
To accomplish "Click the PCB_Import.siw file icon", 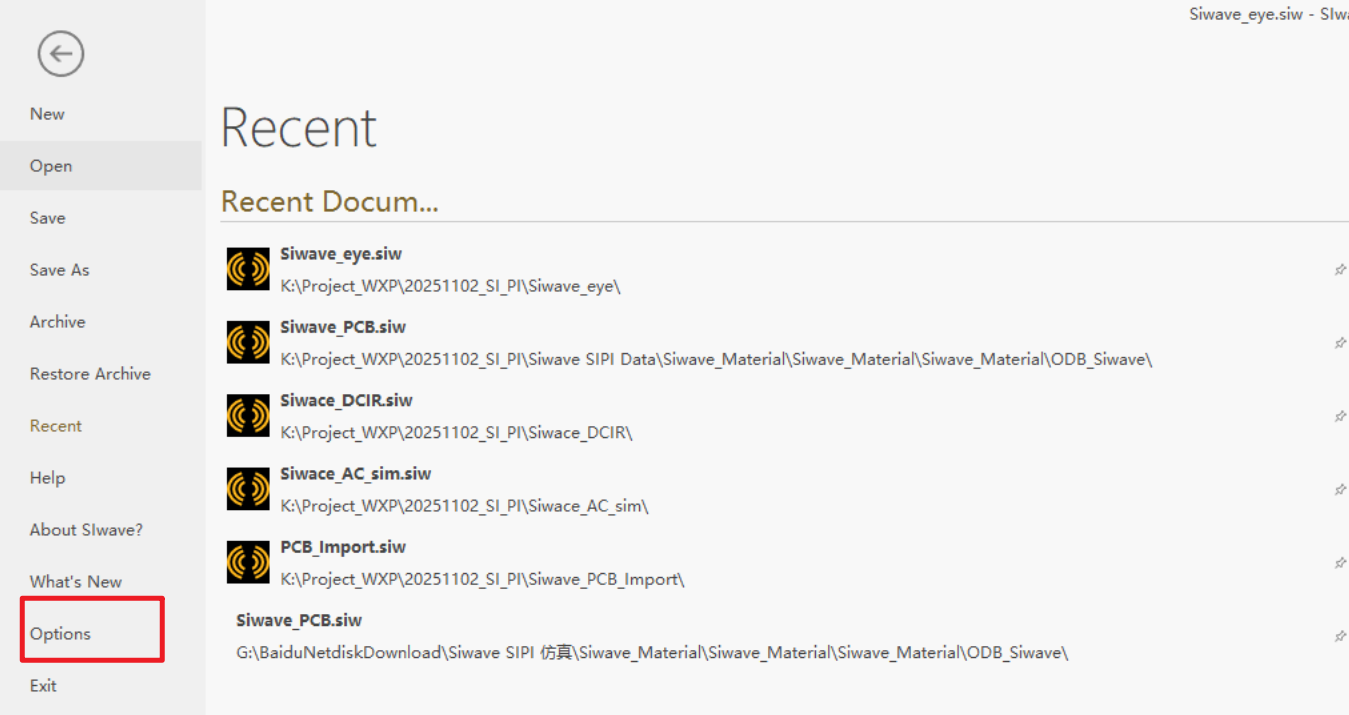I will [248, 562].
